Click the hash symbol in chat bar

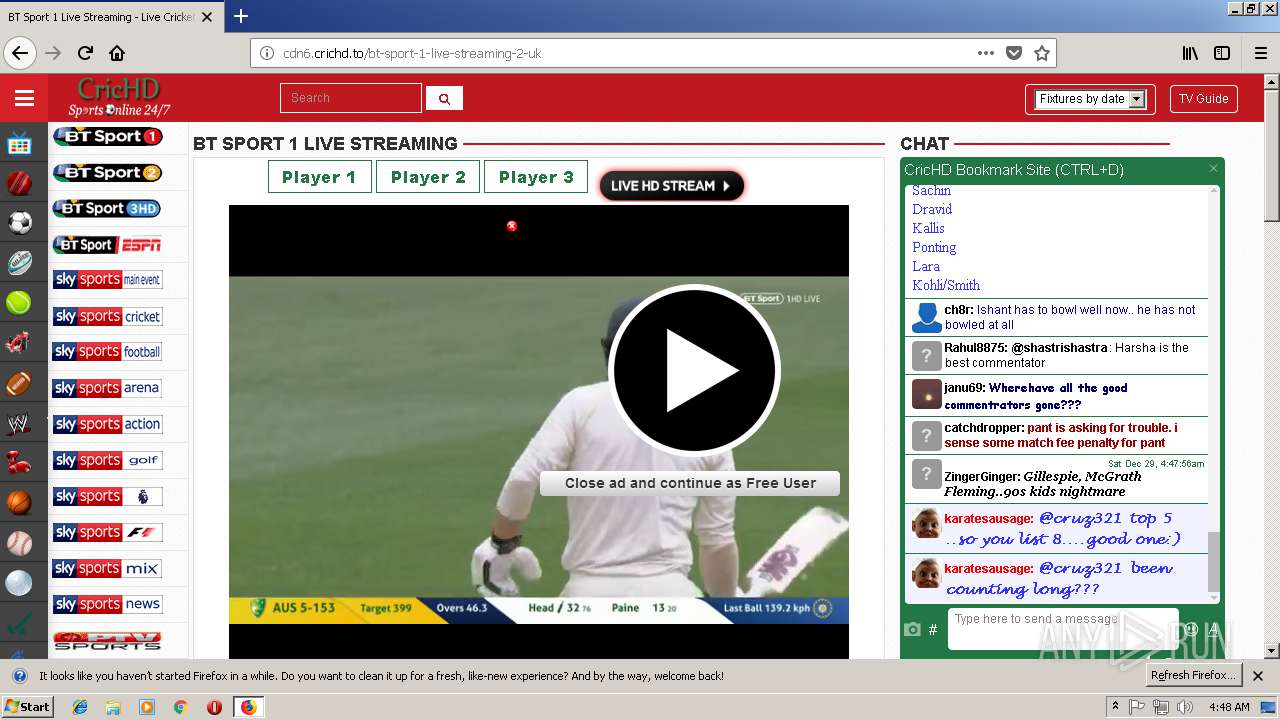tap(933, 629)
